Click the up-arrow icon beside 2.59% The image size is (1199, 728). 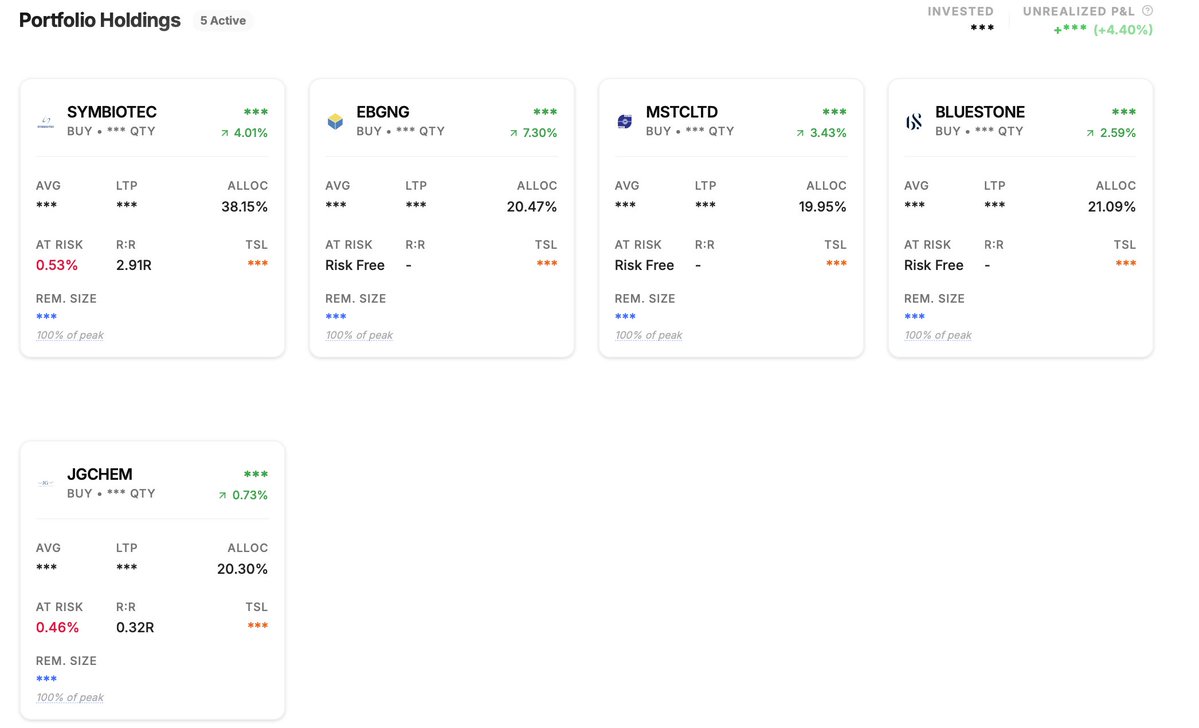(x=1090, y=133)
